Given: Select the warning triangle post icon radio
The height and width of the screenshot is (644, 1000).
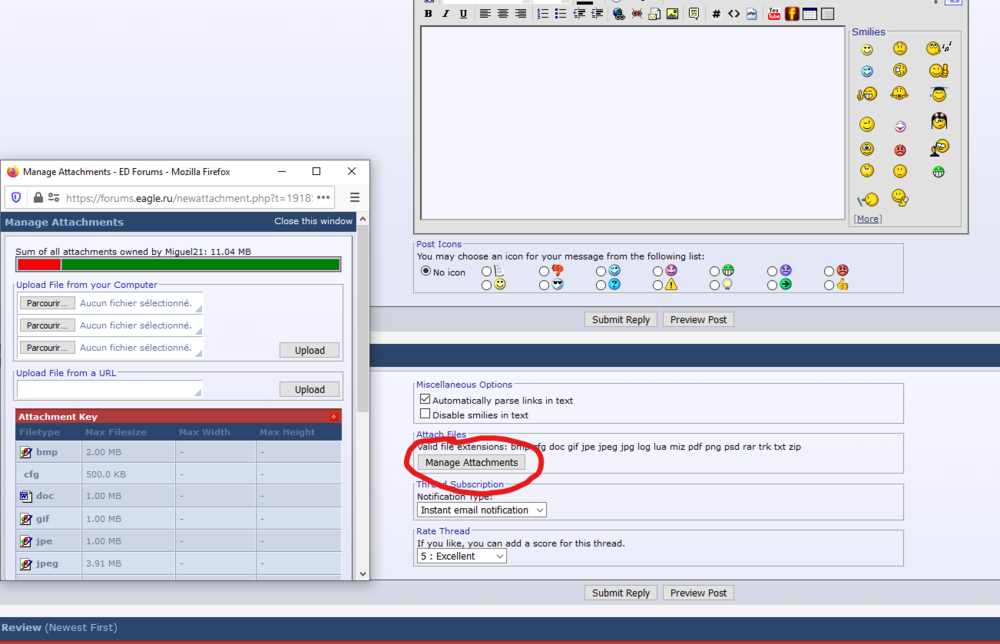Looking at the screenshot, I should click(658, 285).
